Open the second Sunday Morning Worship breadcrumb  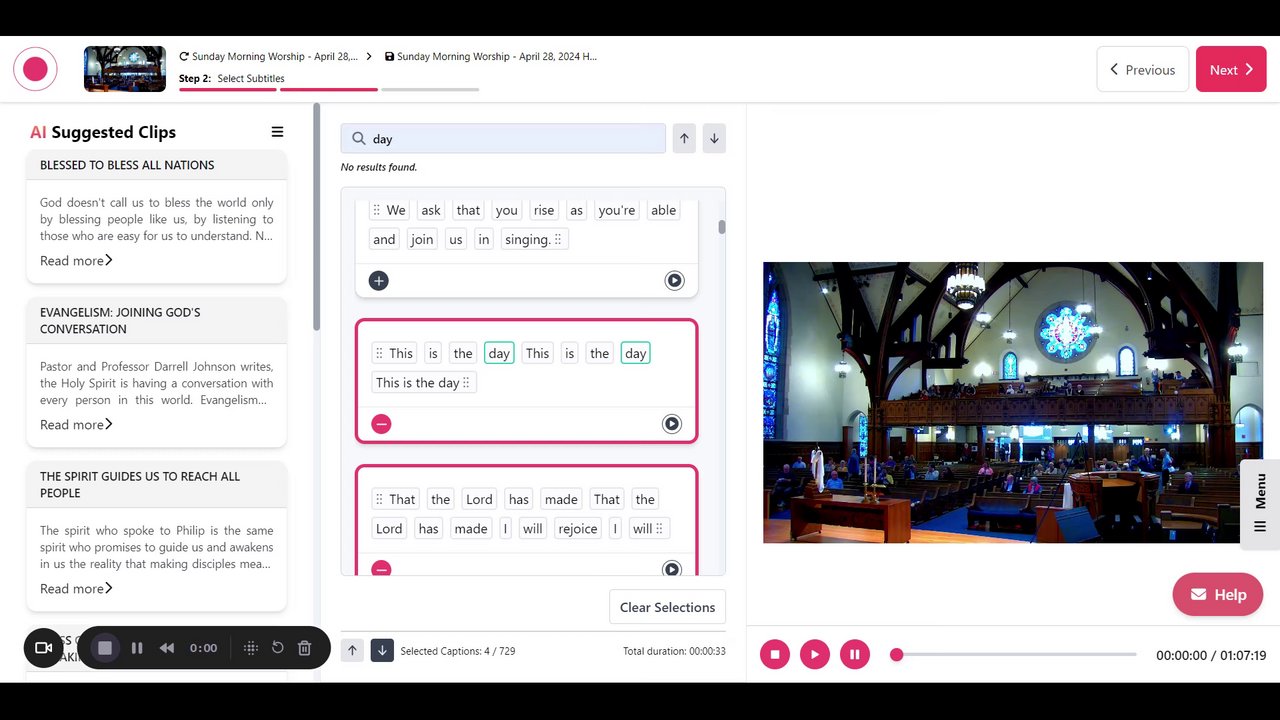coord(491,57)
